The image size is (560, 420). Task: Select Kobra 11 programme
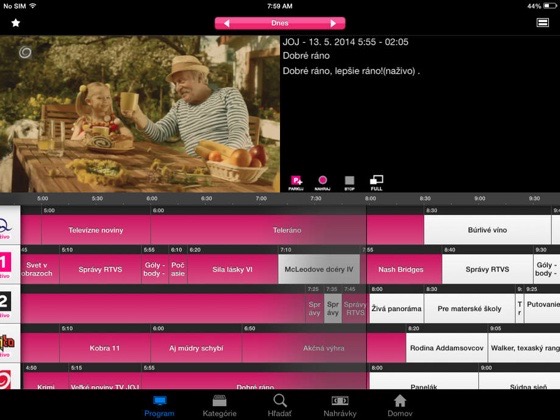pyautogui.click(x=105, y=348)
